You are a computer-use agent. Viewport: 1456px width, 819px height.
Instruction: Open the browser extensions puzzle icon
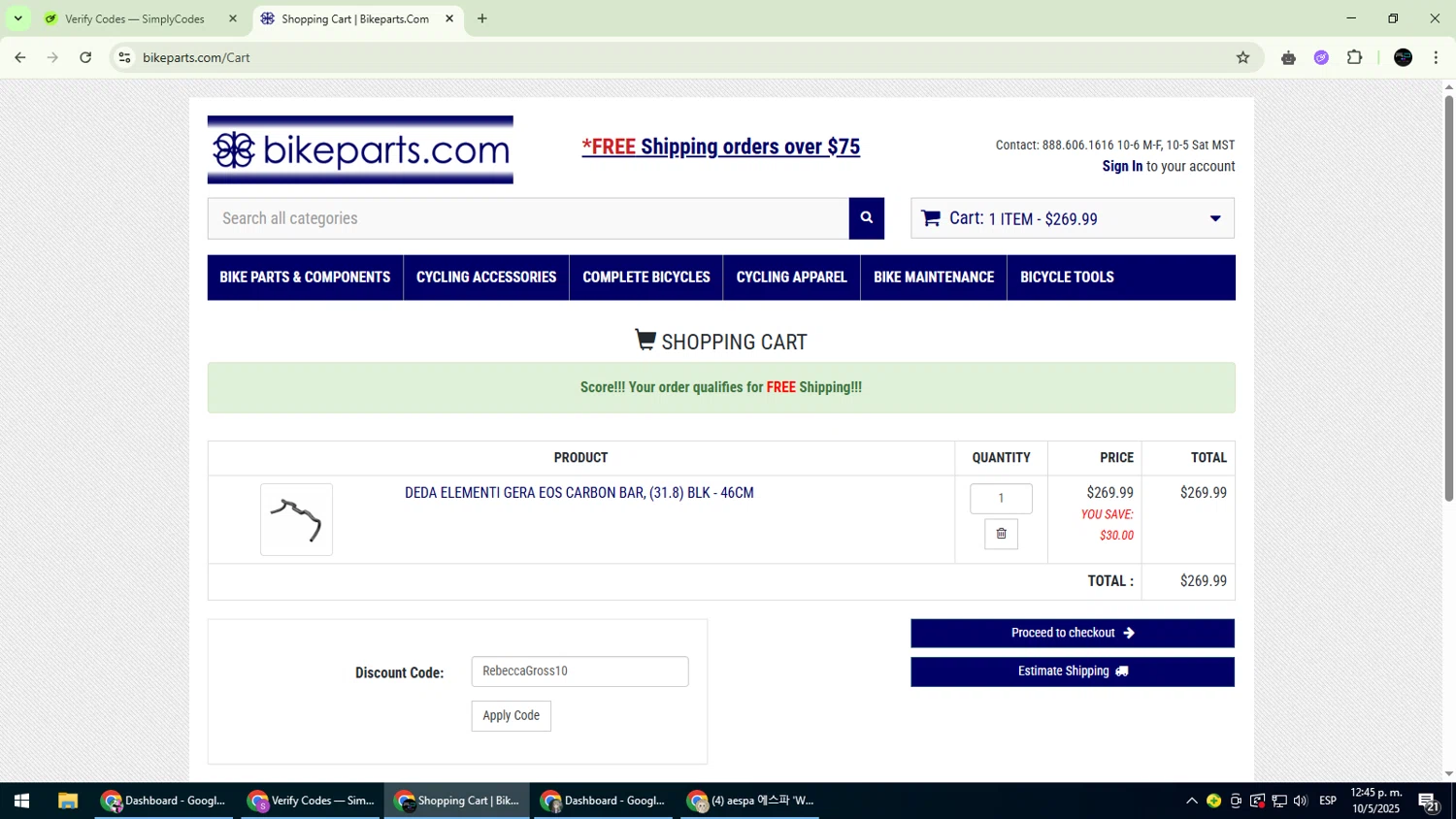(1354, 57)
